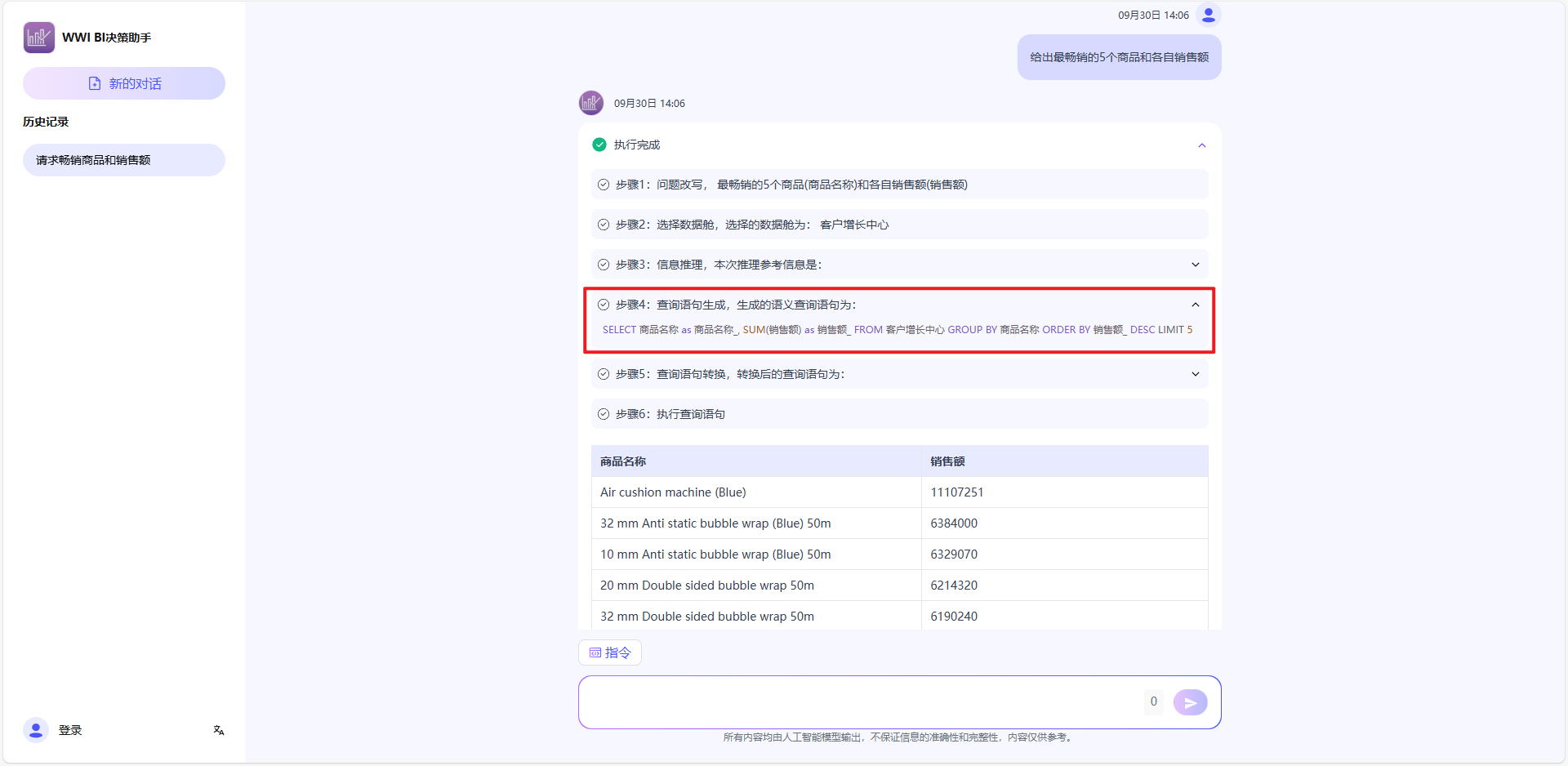1568x766 pixels.
Task: Click the 商品名称 column header
Action: [623, 461]
